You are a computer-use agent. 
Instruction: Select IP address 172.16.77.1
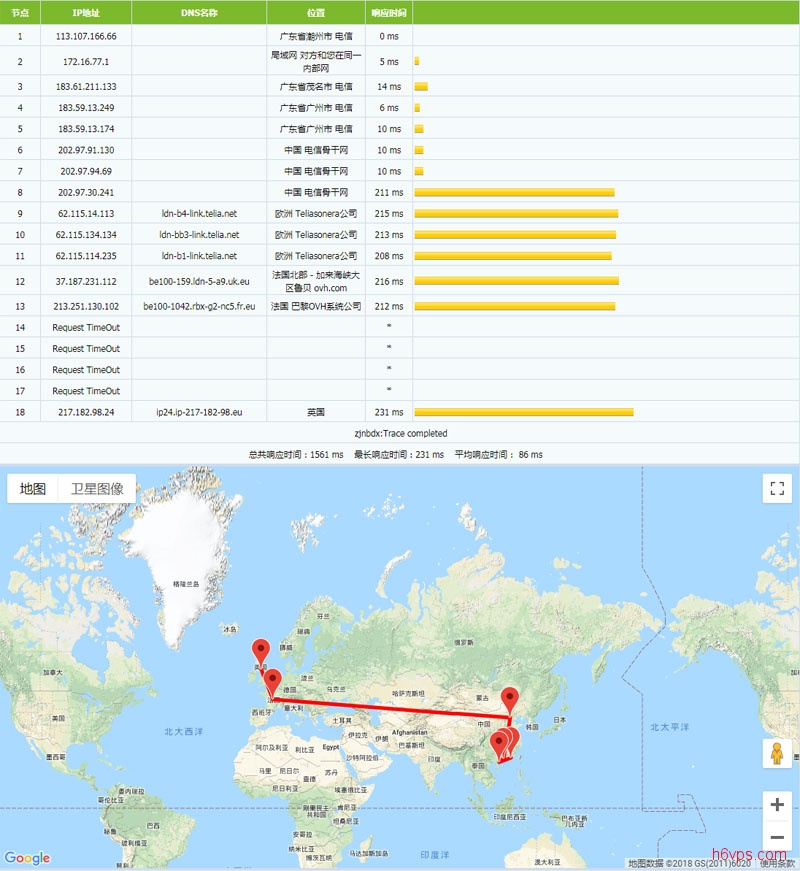coord(86,61)
